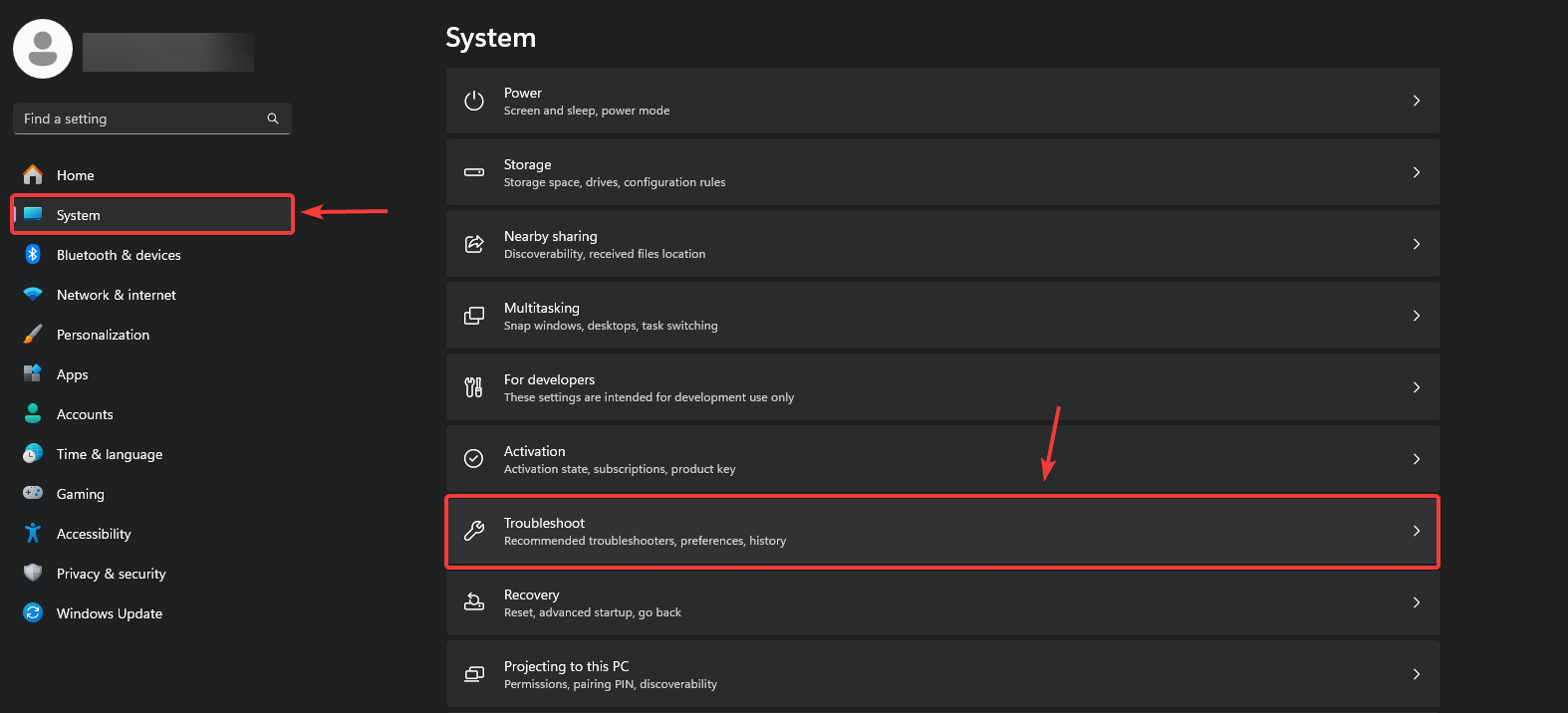1568x713 pixels.
Task: Click the Nearby sharing icon
Action: [474, 244]
